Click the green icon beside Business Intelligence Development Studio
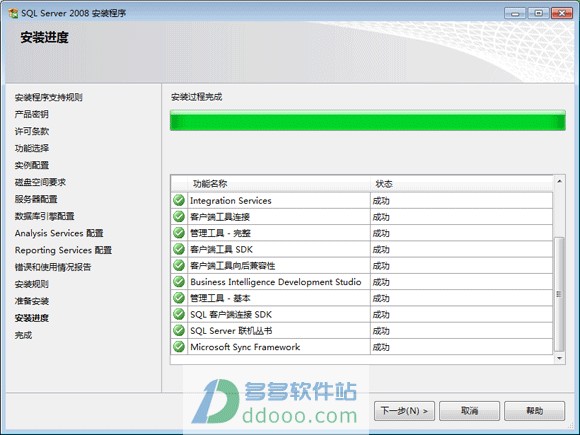Viewport: 580px width, 435px height. click(x=179, y=282)
